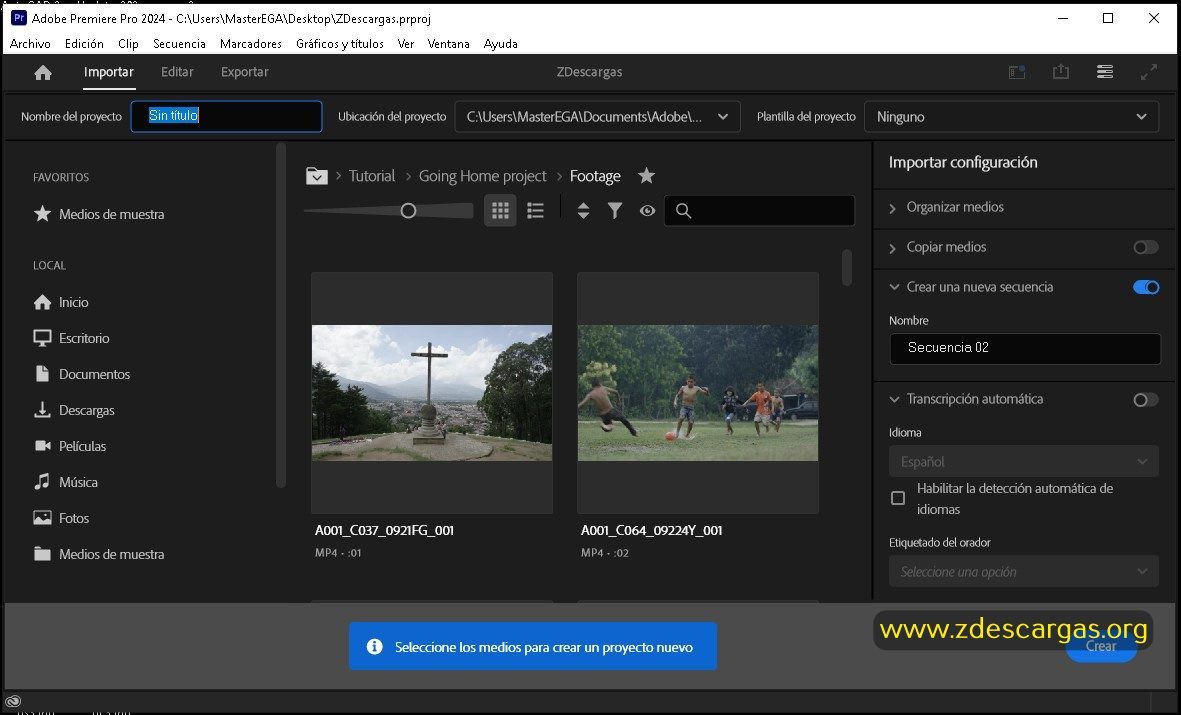Click in the Nombre del proyecto field
Viewport: 1181px width, 715px height.
coord(227,116)
